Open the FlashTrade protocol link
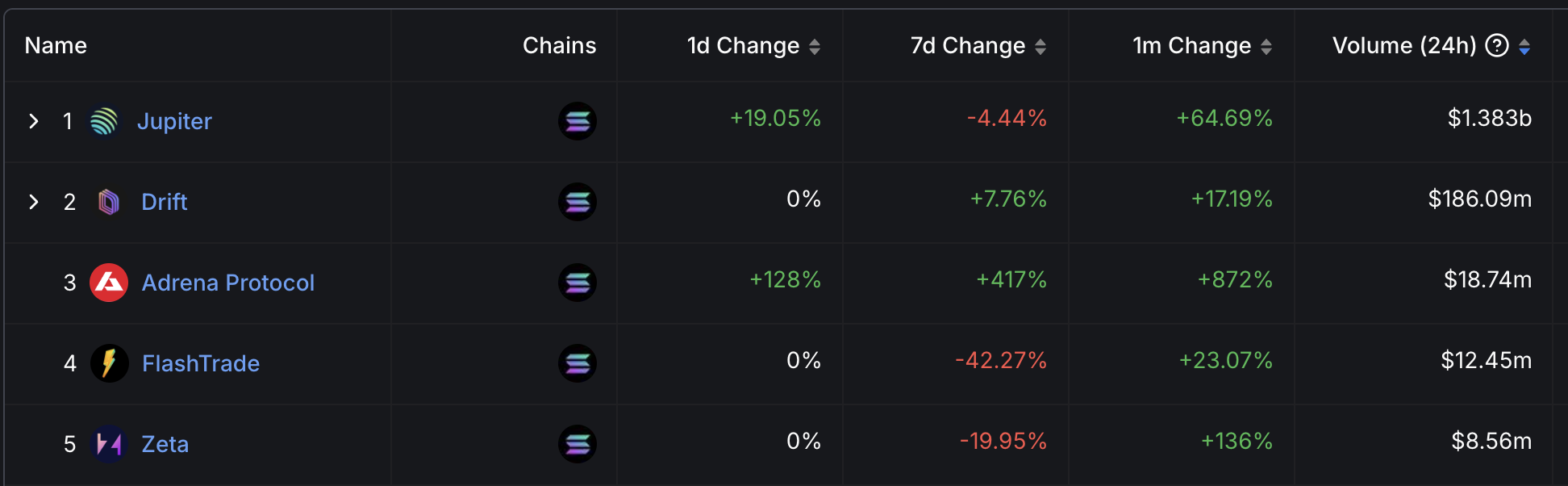The image size is (1568, 486). tap(201, 363)
